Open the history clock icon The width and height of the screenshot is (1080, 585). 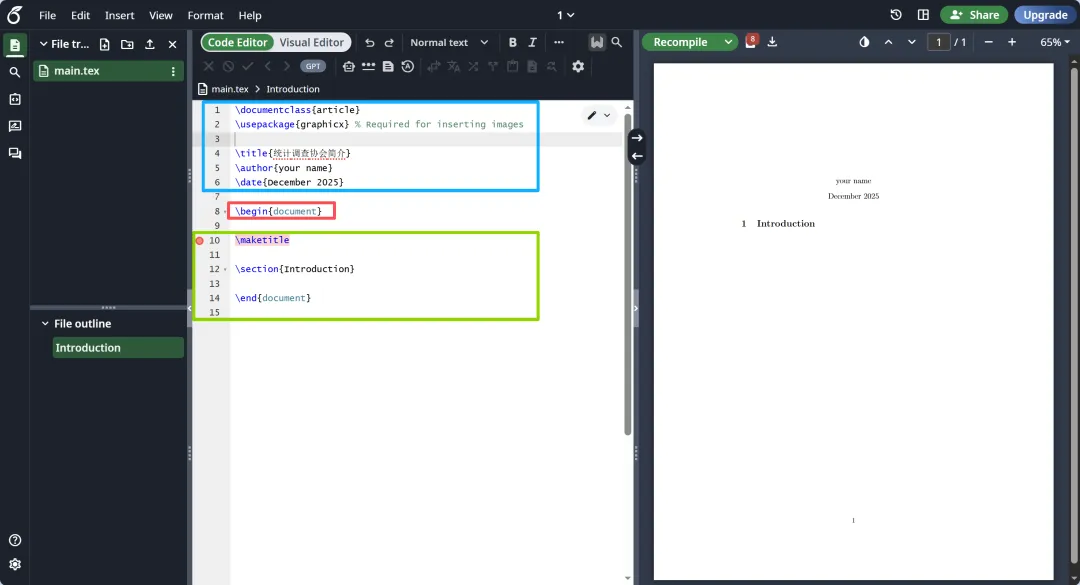[x=895, y=14]
